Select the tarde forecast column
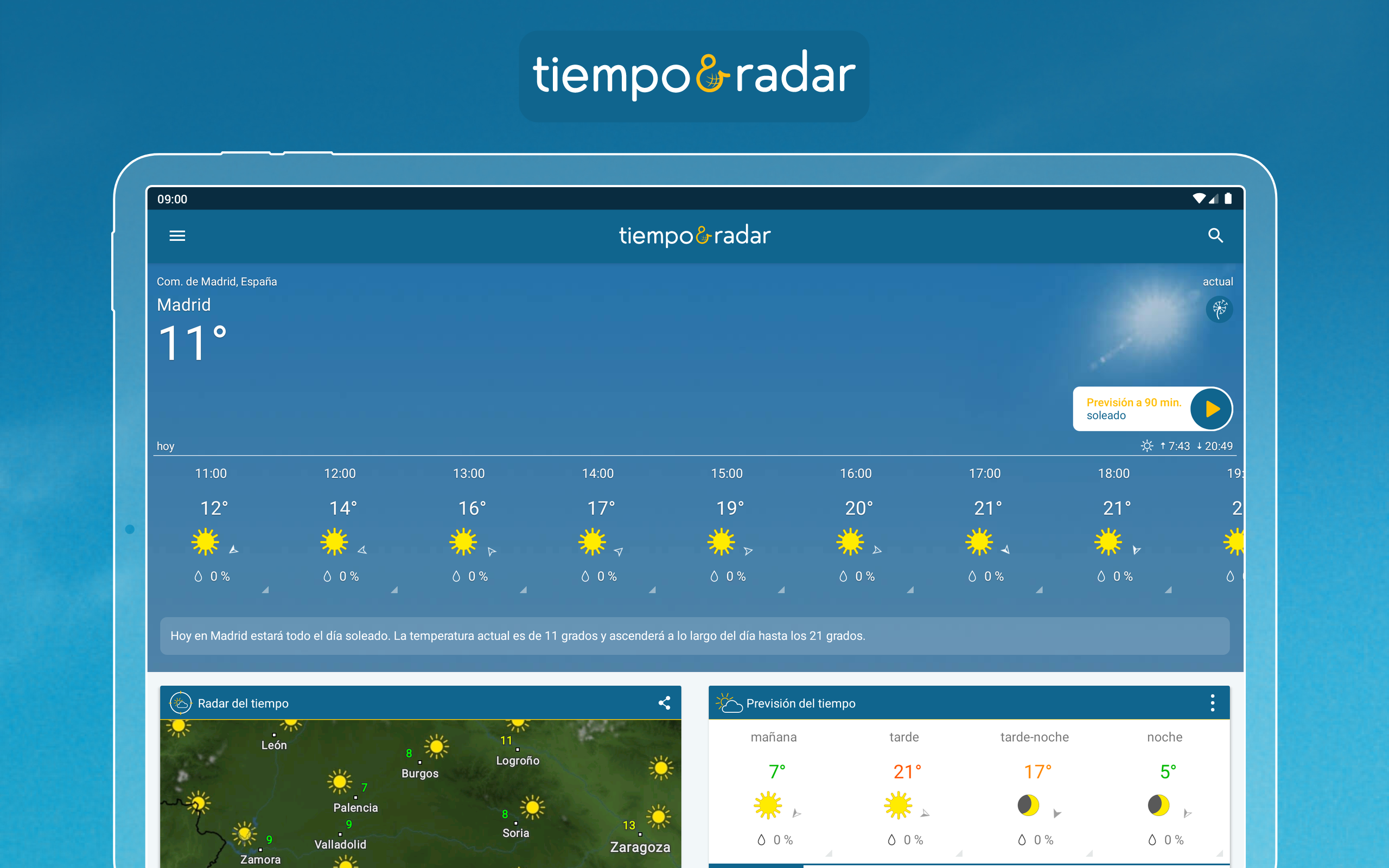Viewport: 1389px width, 868px height. (x=904, y=789)
